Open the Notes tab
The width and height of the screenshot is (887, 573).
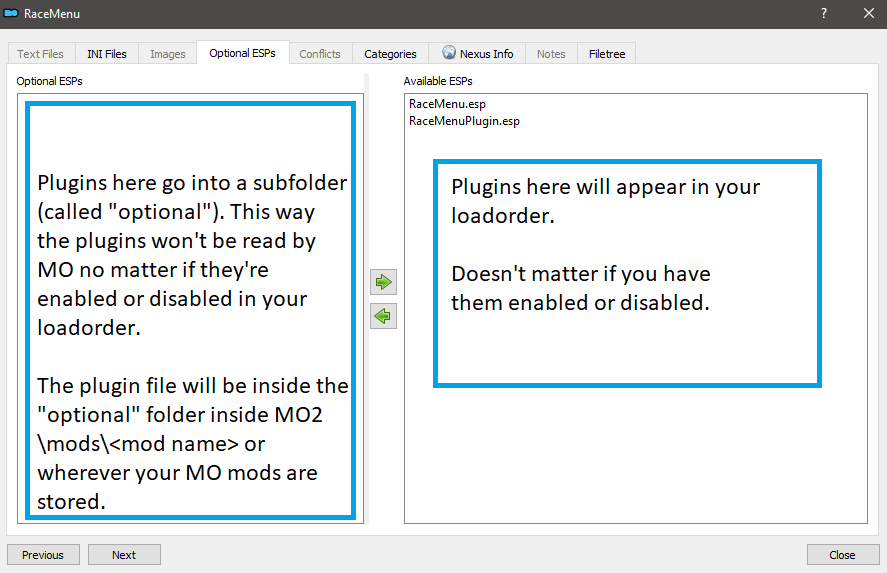(x=551, y=54)
